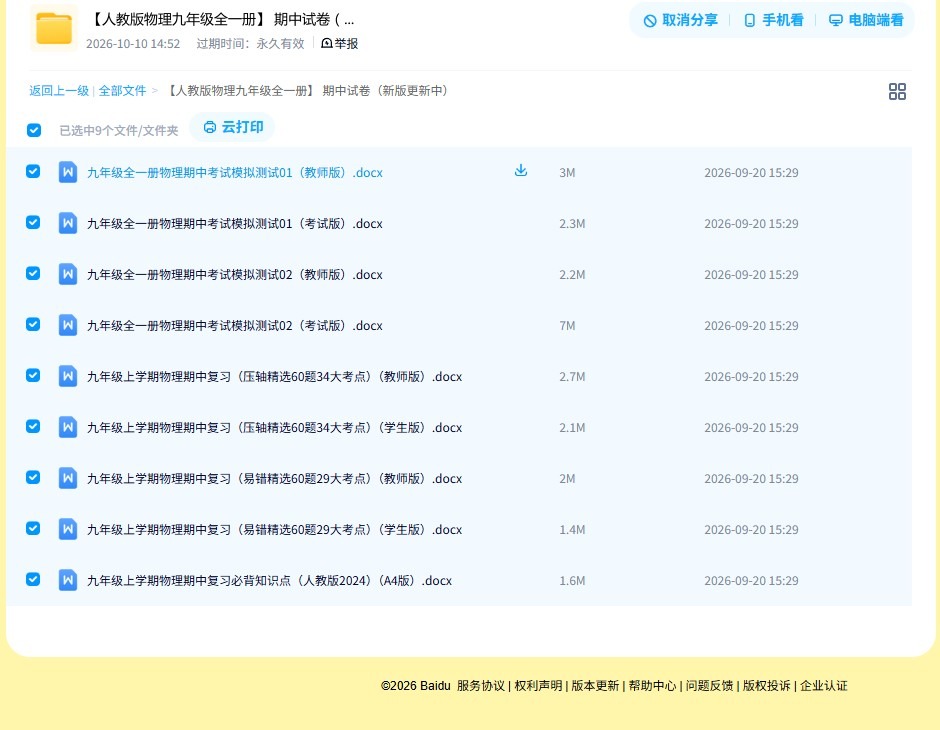Click 版权投诉 footer link
The image size is (940, 730).
767,686
